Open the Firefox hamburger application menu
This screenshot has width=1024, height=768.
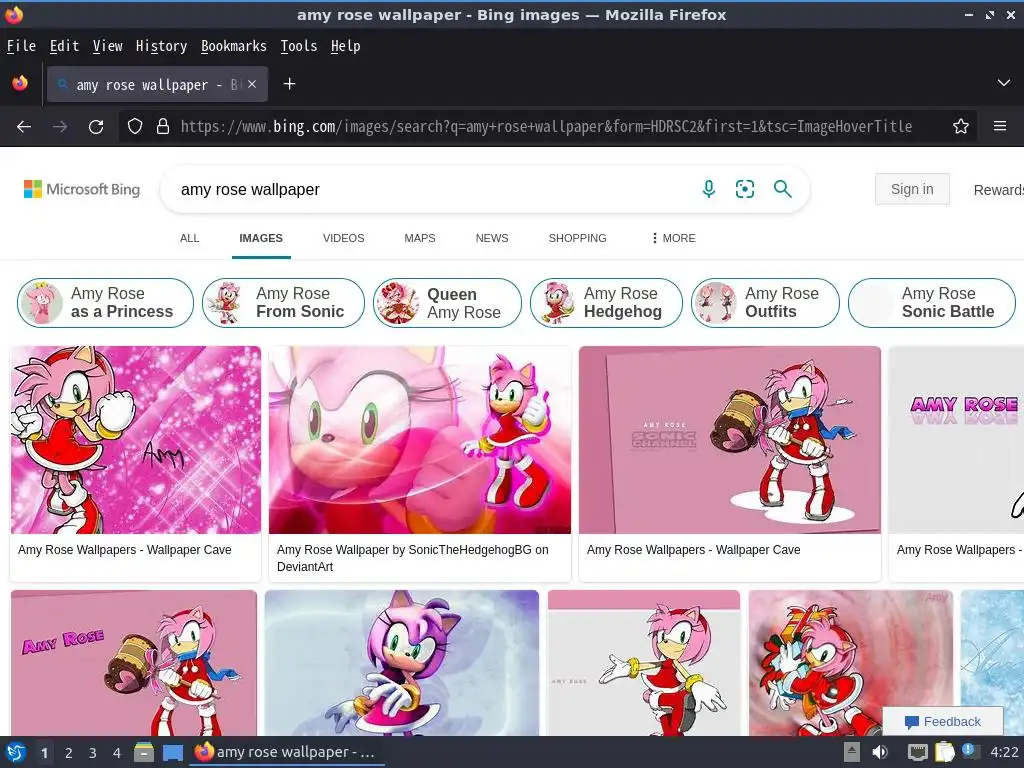pyautogui.click(x=1000, y=126)
